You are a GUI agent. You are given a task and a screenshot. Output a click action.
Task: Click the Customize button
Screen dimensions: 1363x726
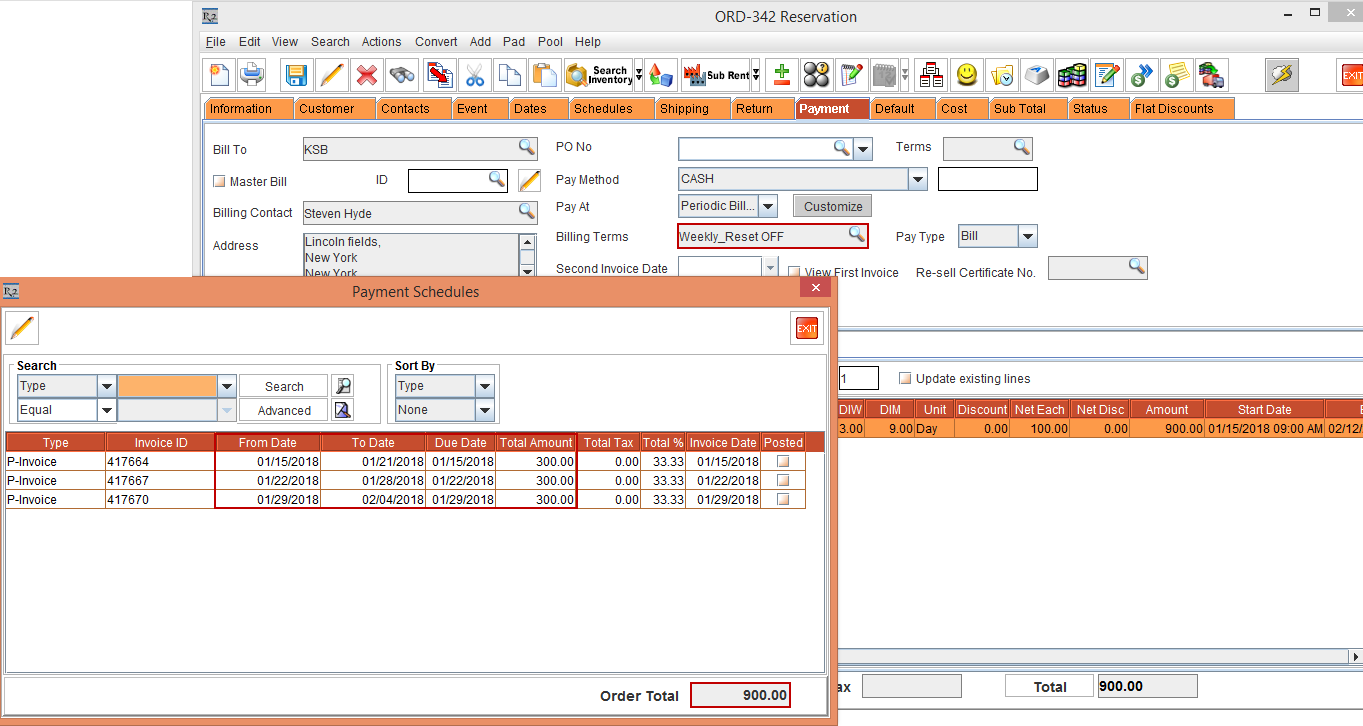(x=833, y=206)
